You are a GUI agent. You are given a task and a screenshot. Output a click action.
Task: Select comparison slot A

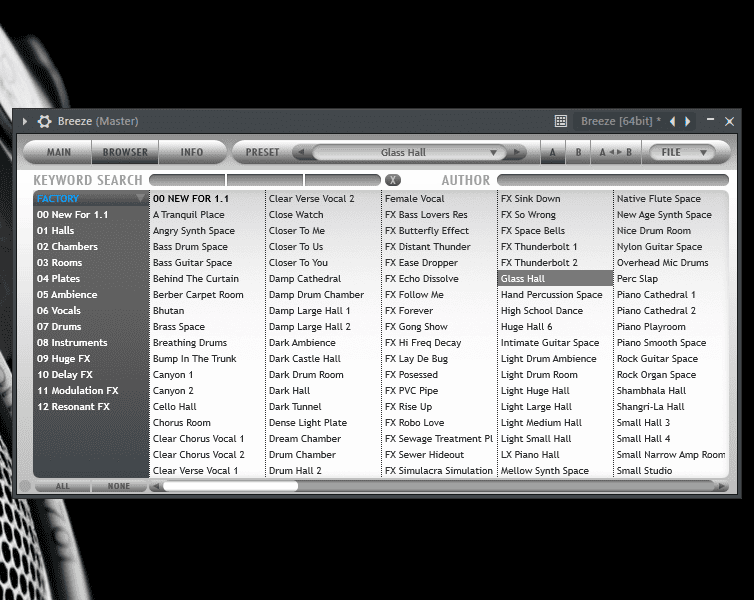click(x=553, y=152)
